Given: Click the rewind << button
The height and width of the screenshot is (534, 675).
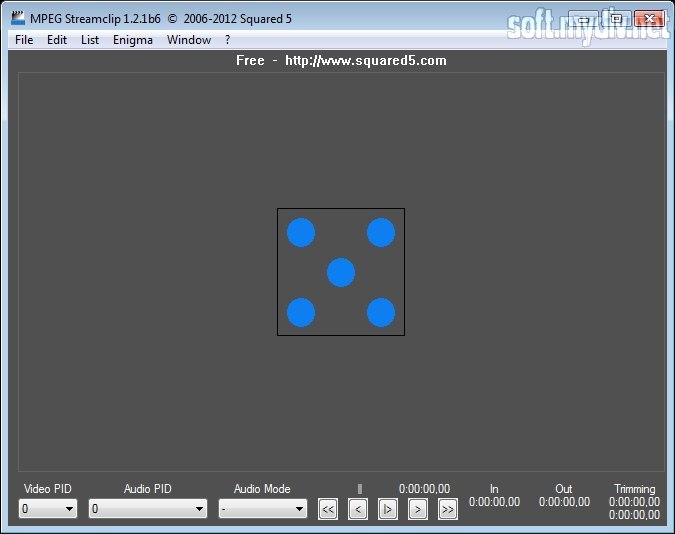Looking at the screenshot, I should coord(328,509).
